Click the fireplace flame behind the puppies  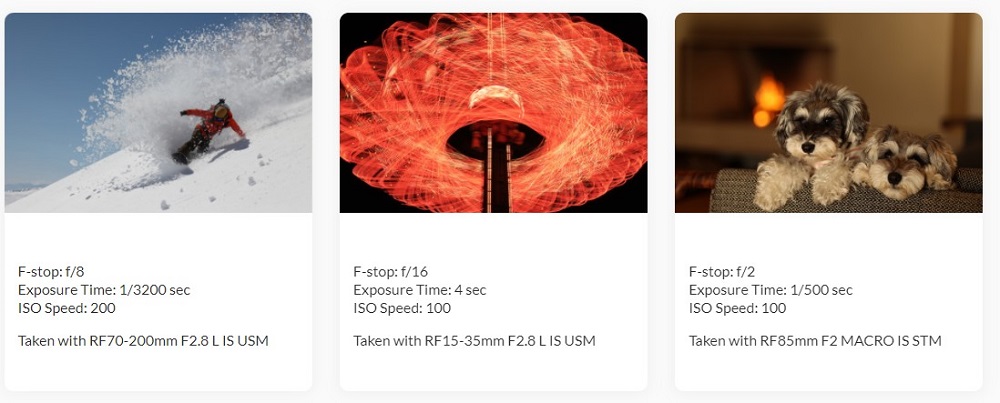pos(768,100)
